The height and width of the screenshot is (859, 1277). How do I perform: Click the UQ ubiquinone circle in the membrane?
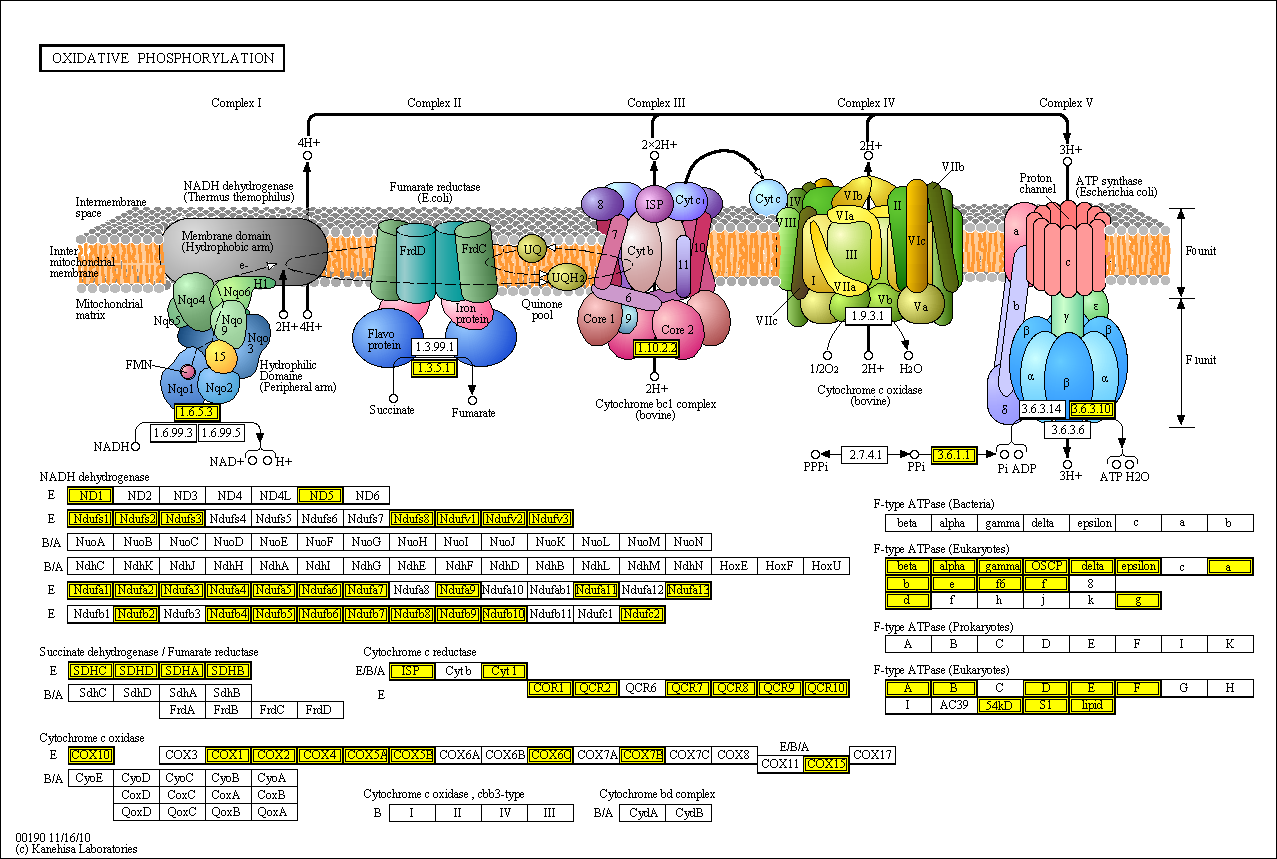pyautogui.click(x=533, y=249)
